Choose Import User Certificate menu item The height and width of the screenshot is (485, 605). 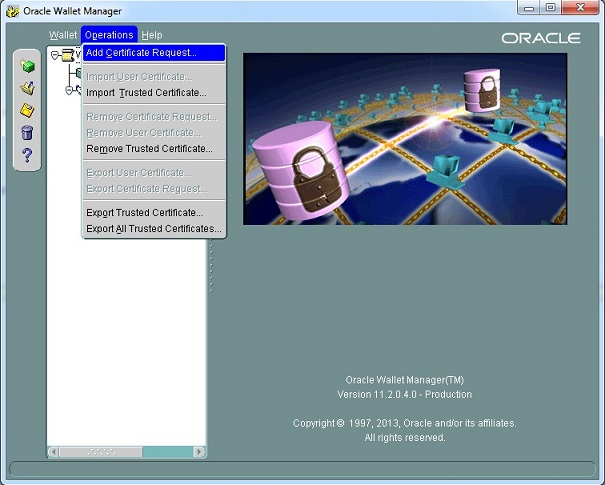tap(154, 77)
